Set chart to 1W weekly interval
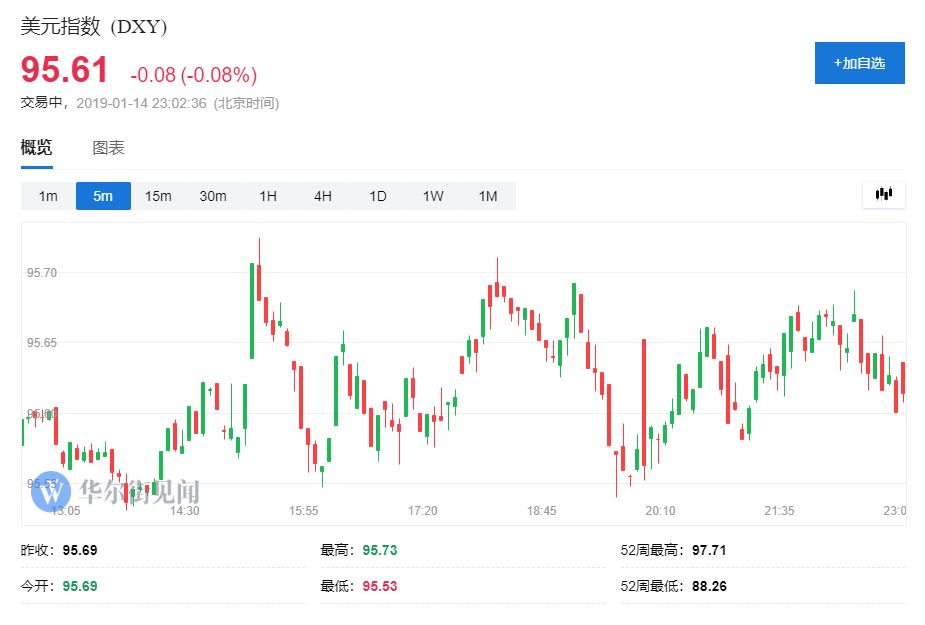925x625 pixels. tap(433, 196)
